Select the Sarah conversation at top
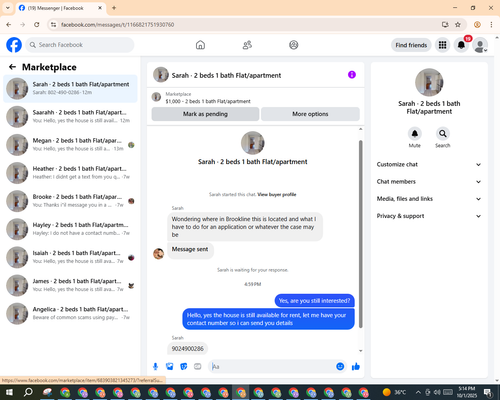 coord(70,89)
